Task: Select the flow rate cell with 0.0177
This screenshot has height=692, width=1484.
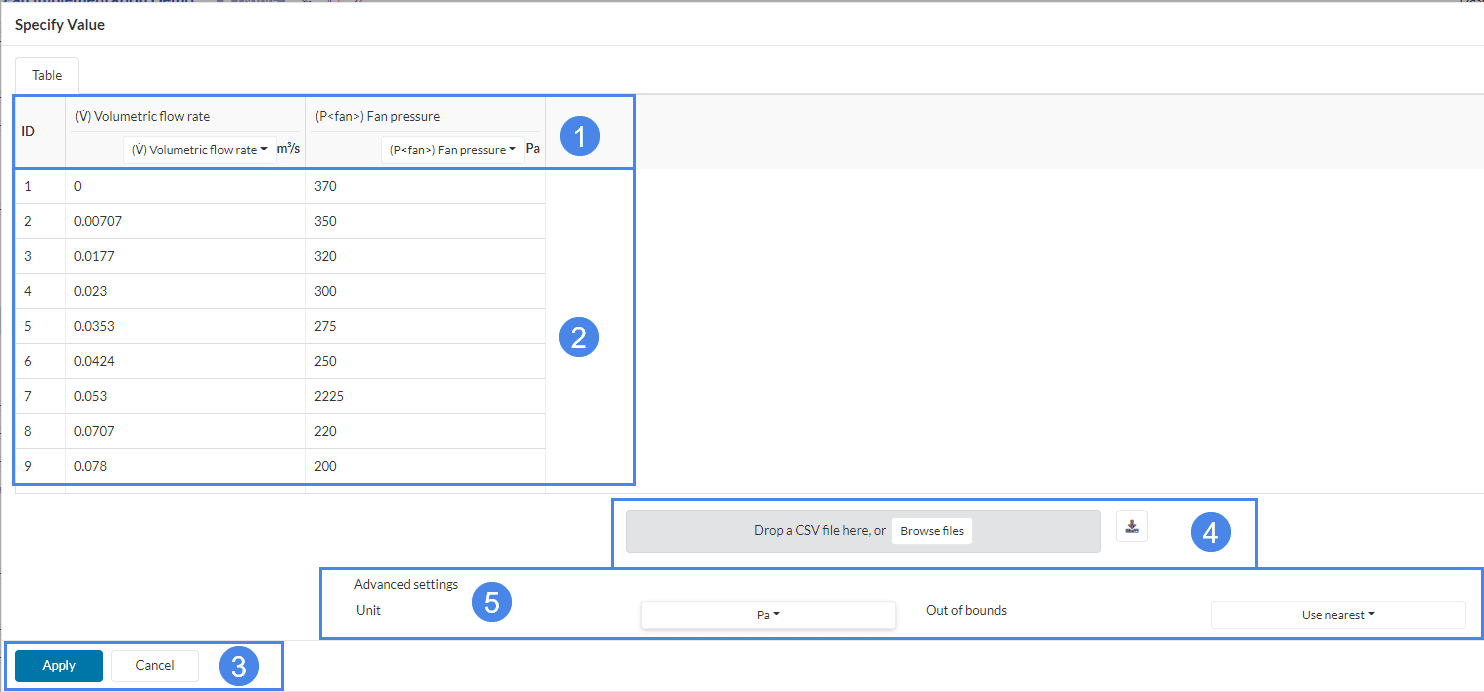Action: coord(185,256)
